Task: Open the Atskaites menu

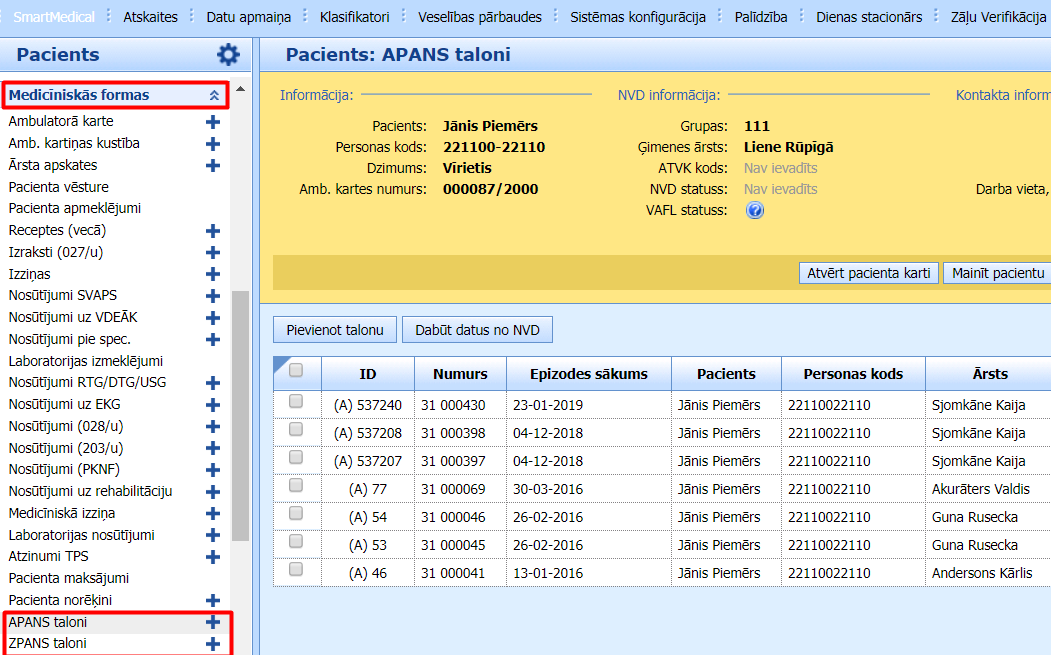Action: (x=150, y=17)
